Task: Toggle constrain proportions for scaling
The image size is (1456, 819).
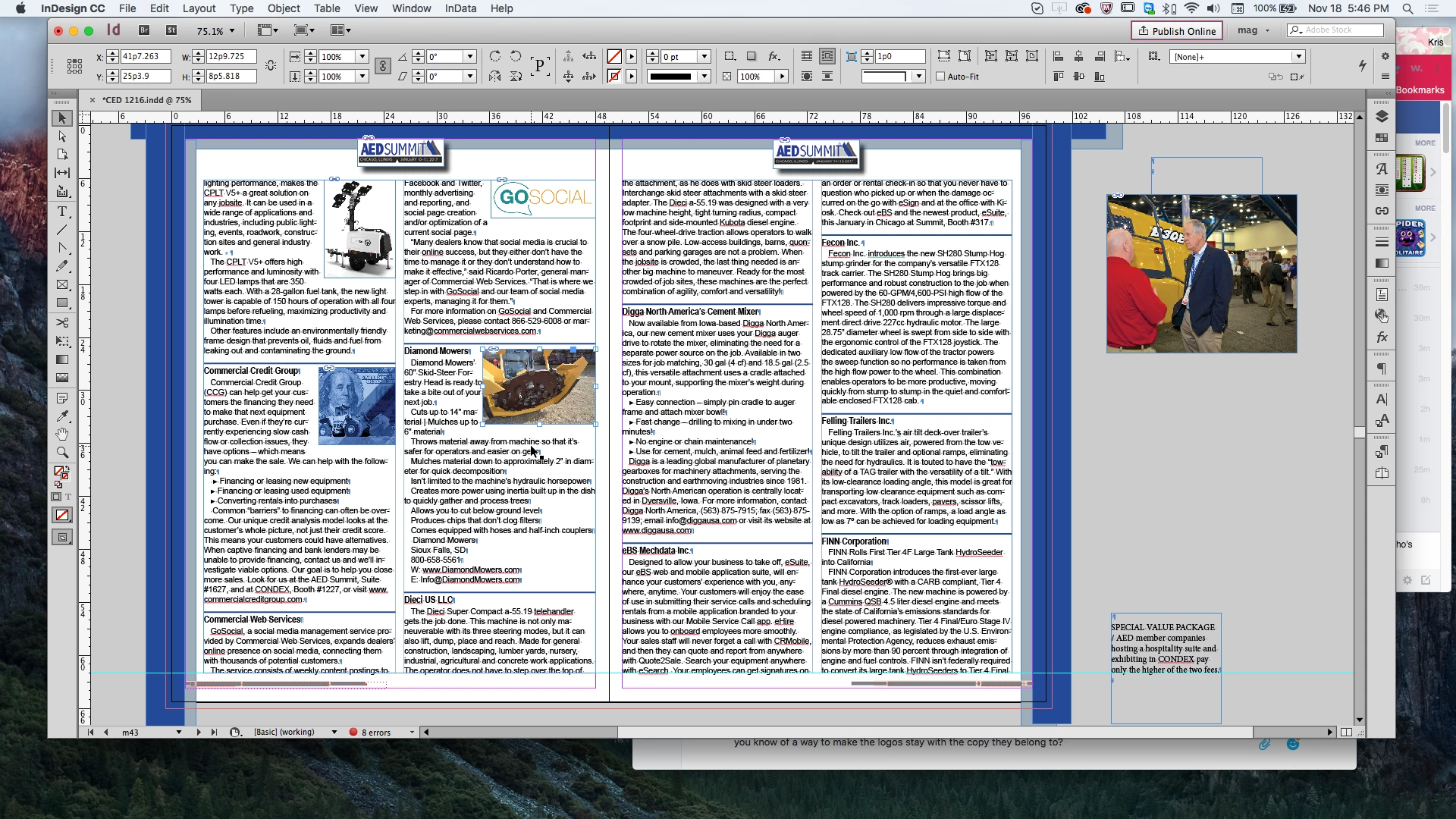Action: (x=383, y=67)
